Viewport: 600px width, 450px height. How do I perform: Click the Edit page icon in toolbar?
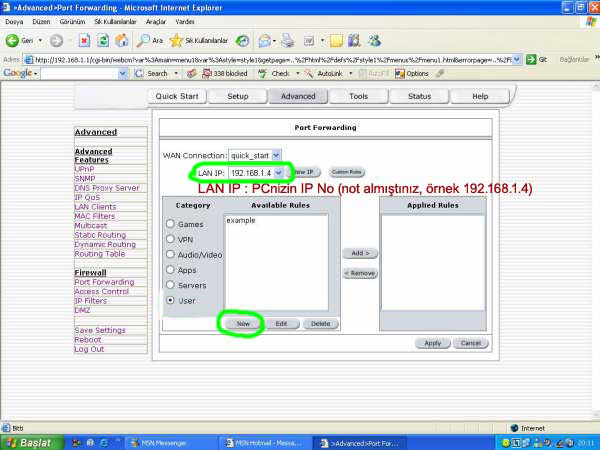point(309,41)
